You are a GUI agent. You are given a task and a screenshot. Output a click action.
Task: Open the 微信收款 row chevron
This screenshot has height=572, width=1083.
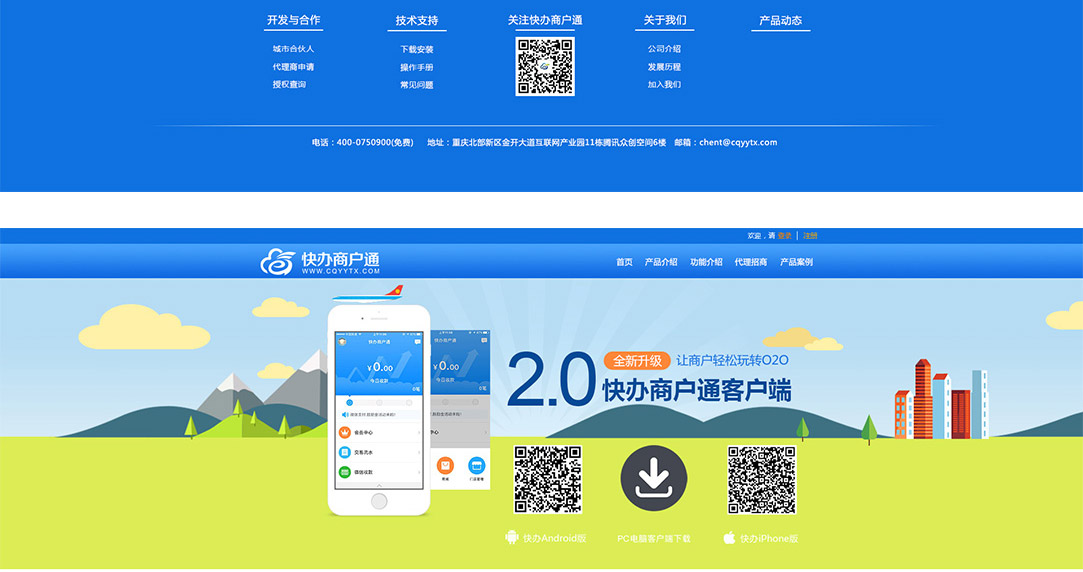(419, 473)
